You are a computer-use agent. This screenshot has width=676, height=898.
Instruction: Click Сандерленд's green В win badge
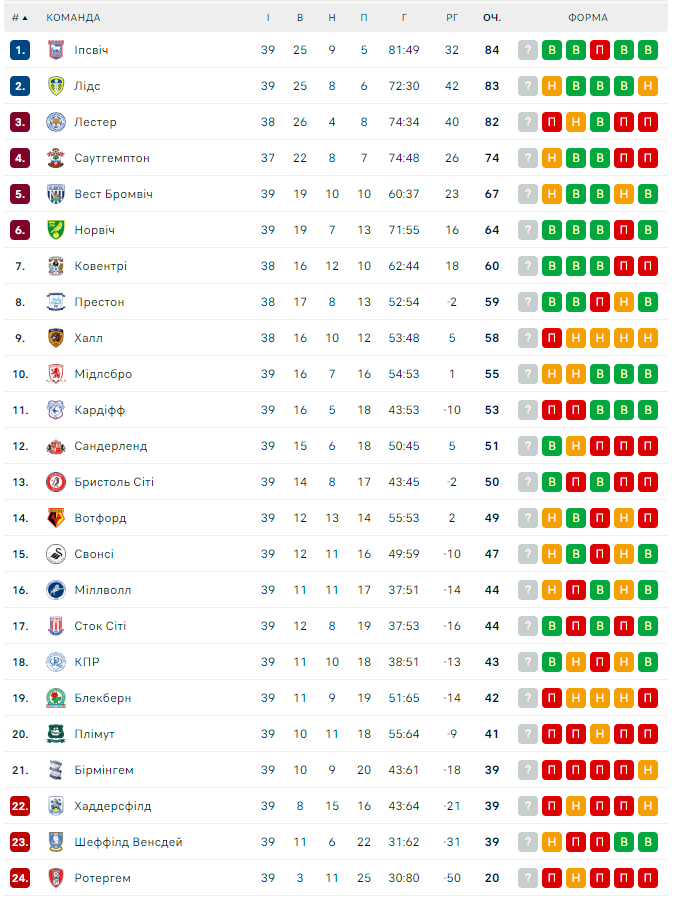pos(552,446)
